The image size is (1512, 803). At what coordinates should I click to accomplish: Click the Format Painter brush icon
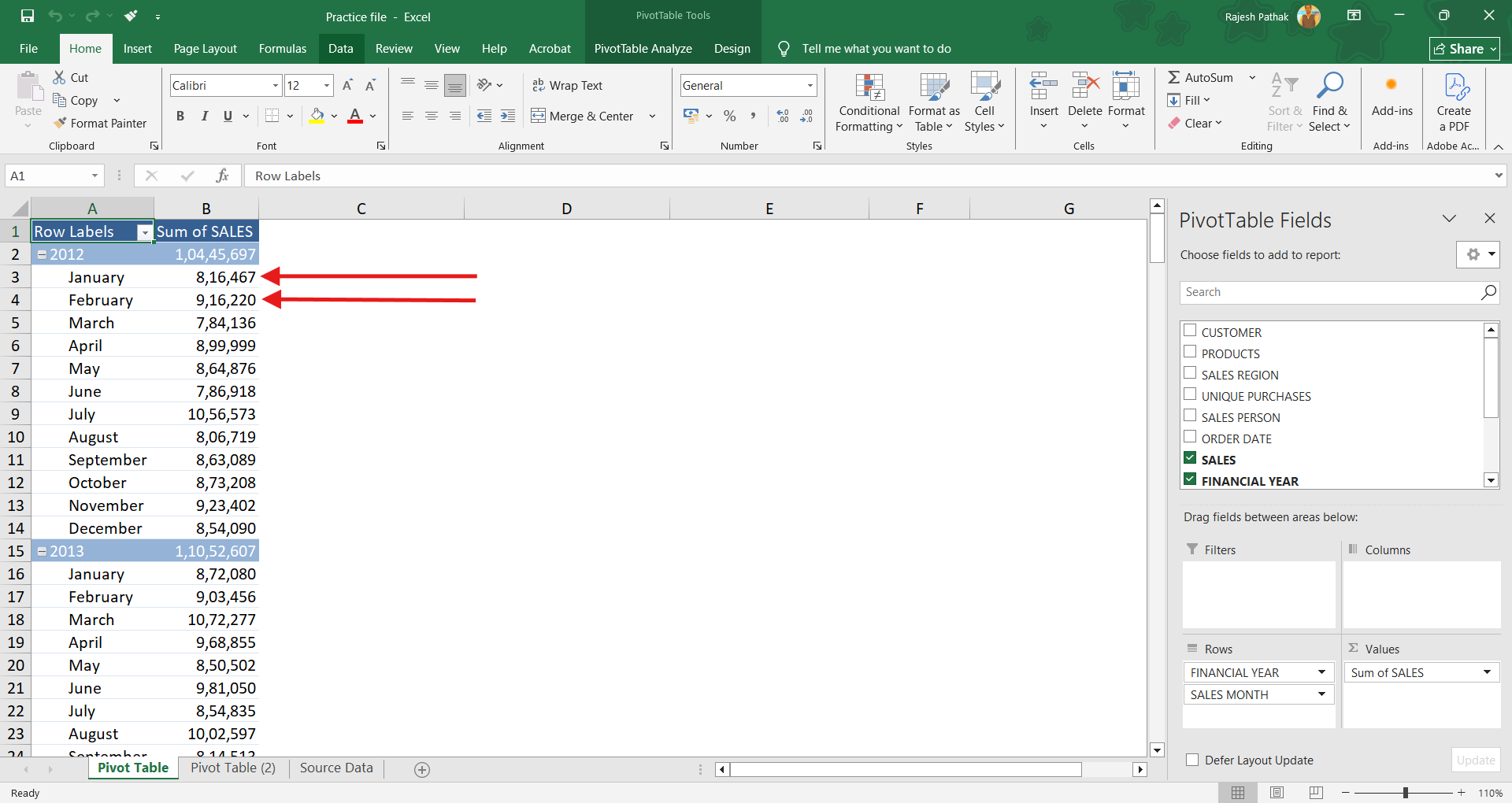pyautogui.click(x=60, y=123)
